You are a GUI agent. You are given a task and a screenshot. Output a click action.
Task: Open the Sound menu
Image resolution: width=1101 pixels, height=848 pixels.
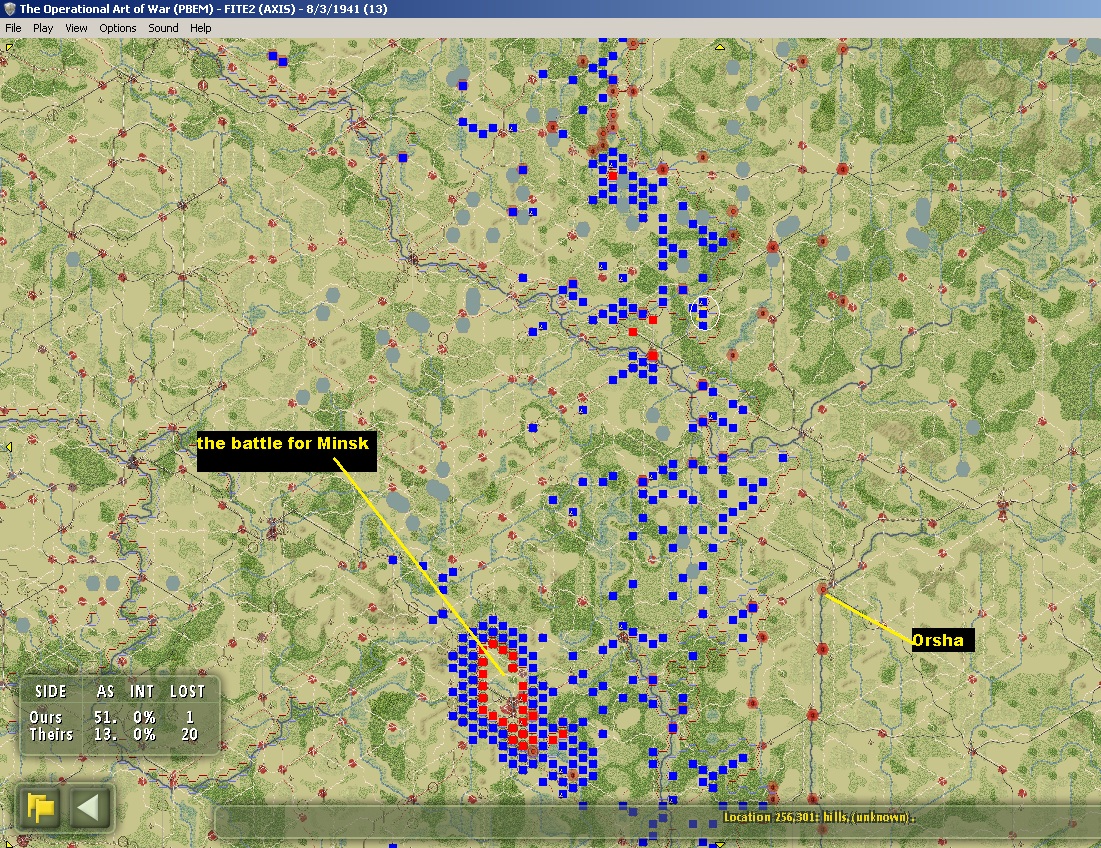point(163,28)
